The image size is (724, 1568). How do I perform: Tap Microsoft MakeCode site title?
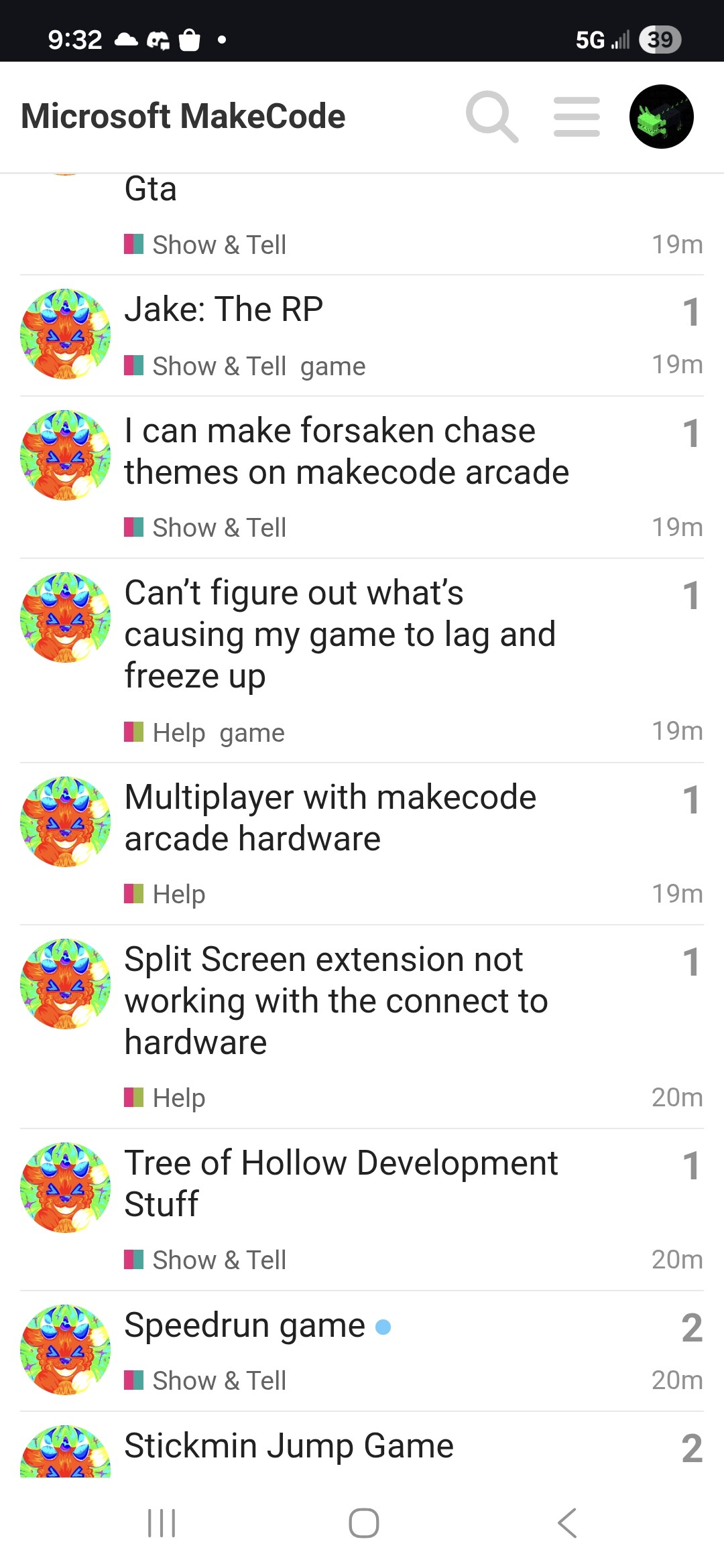click(183, 116)
